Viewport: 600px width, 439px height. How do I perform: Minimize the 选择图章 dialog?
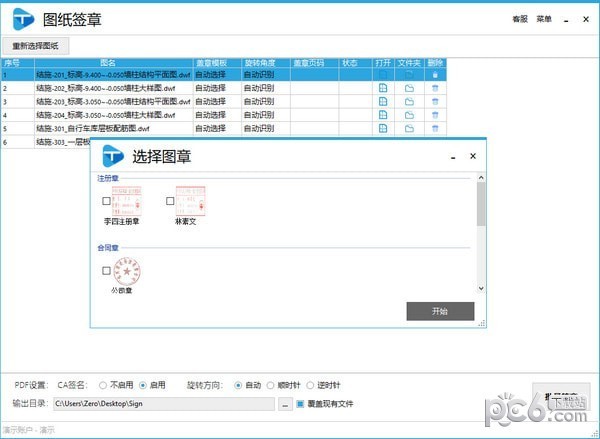pyautogui.click(x=453, y=157)
